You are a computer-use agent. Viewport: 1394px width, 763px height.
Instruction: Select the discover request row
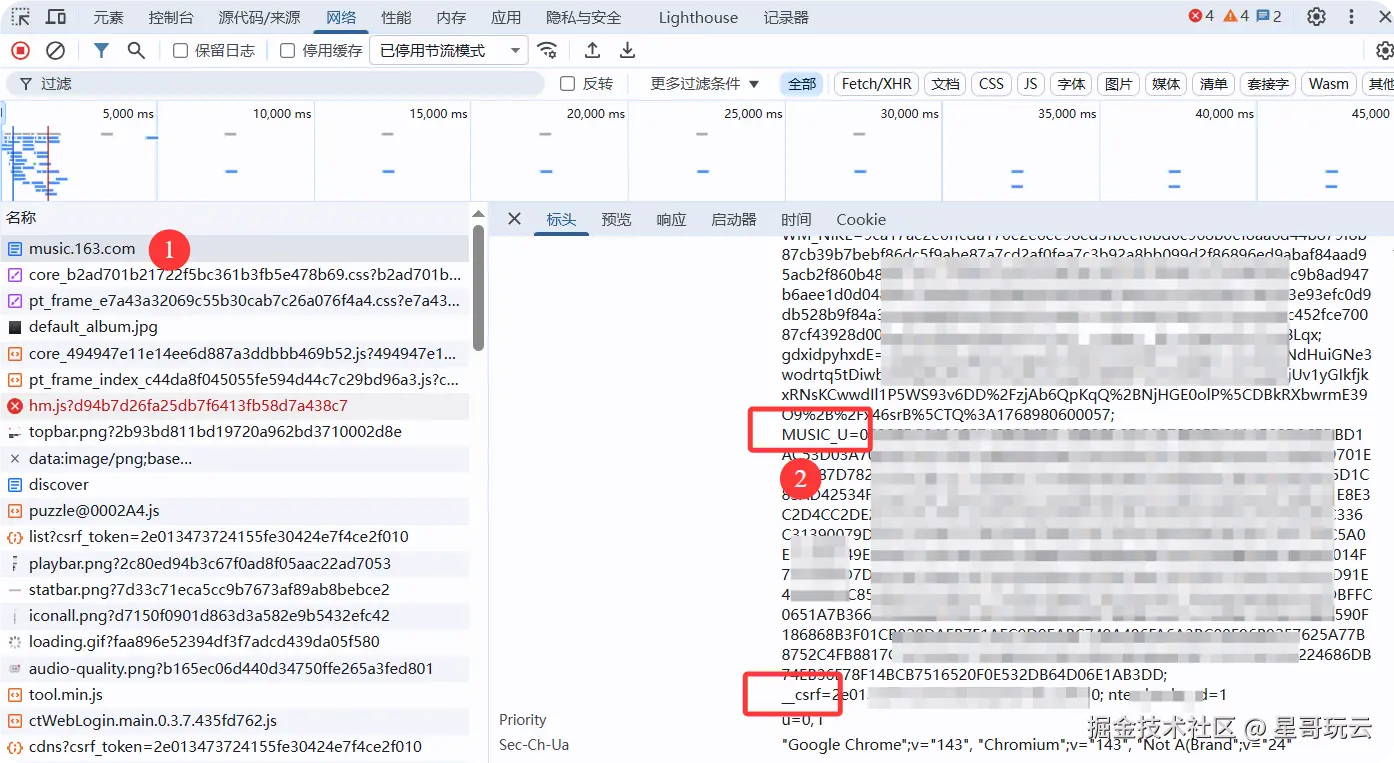coord(234,485)
